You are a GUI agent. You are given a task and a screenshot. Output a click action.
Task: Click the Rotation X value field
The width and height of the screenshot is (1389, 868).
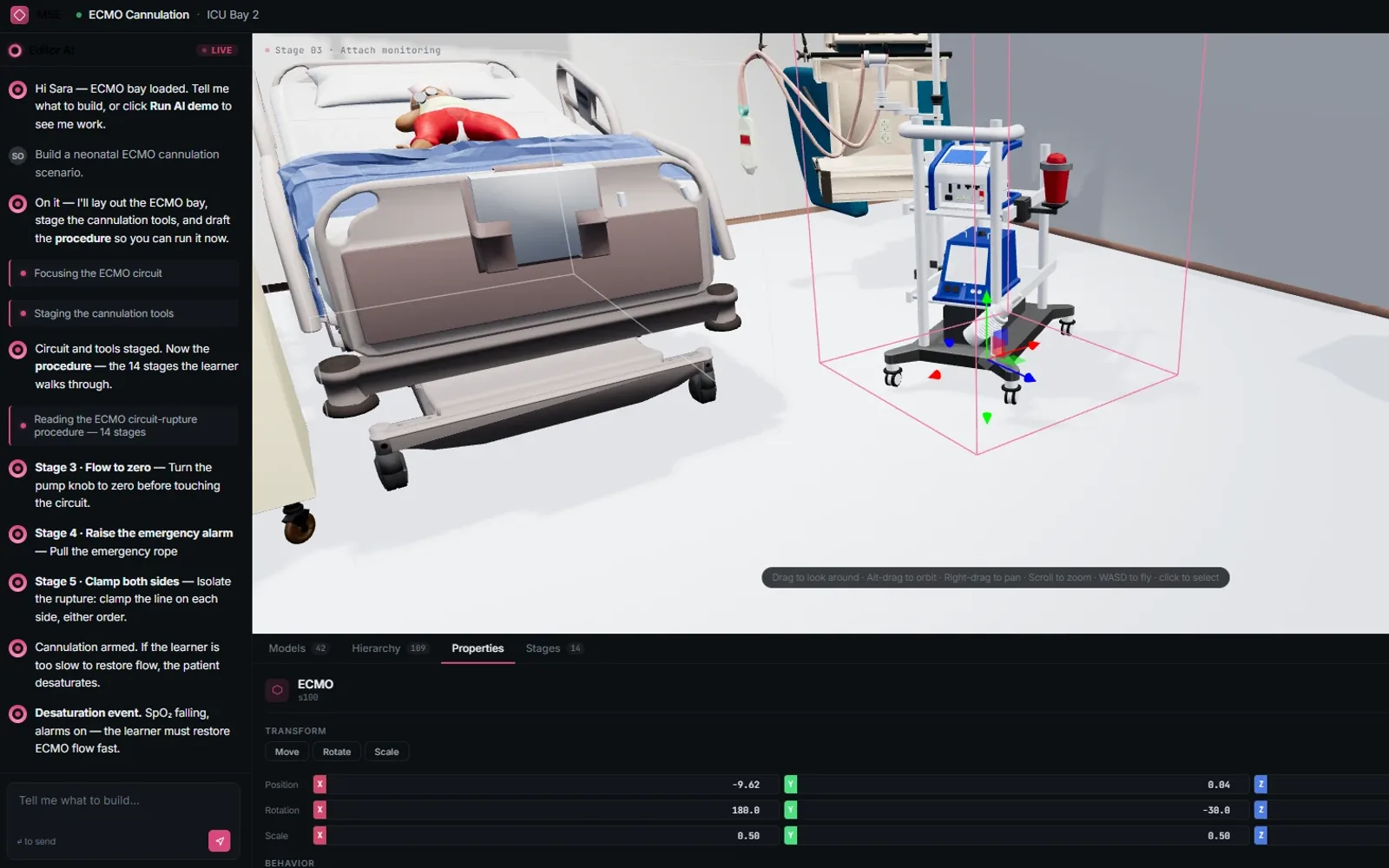click(x=547, y=810)
